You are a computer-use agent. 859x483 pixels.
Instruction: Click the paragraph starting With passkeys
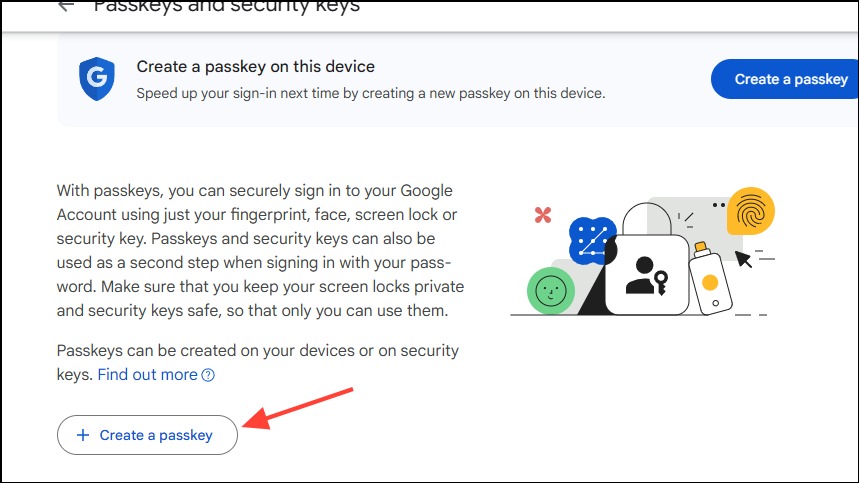tap(260, 250)
